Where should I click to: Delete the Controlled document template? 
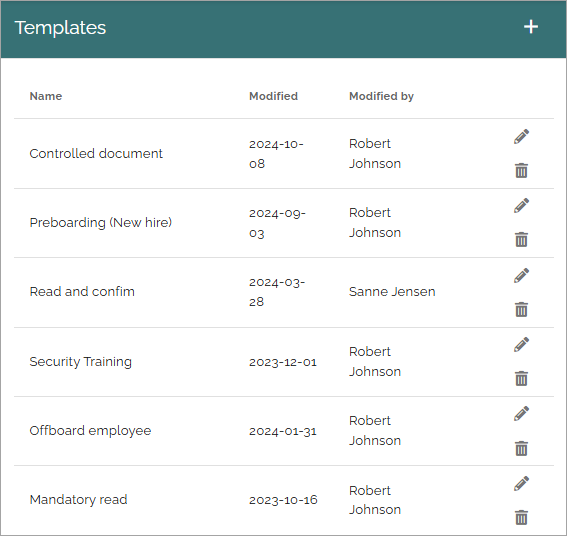tap(521, 171)
